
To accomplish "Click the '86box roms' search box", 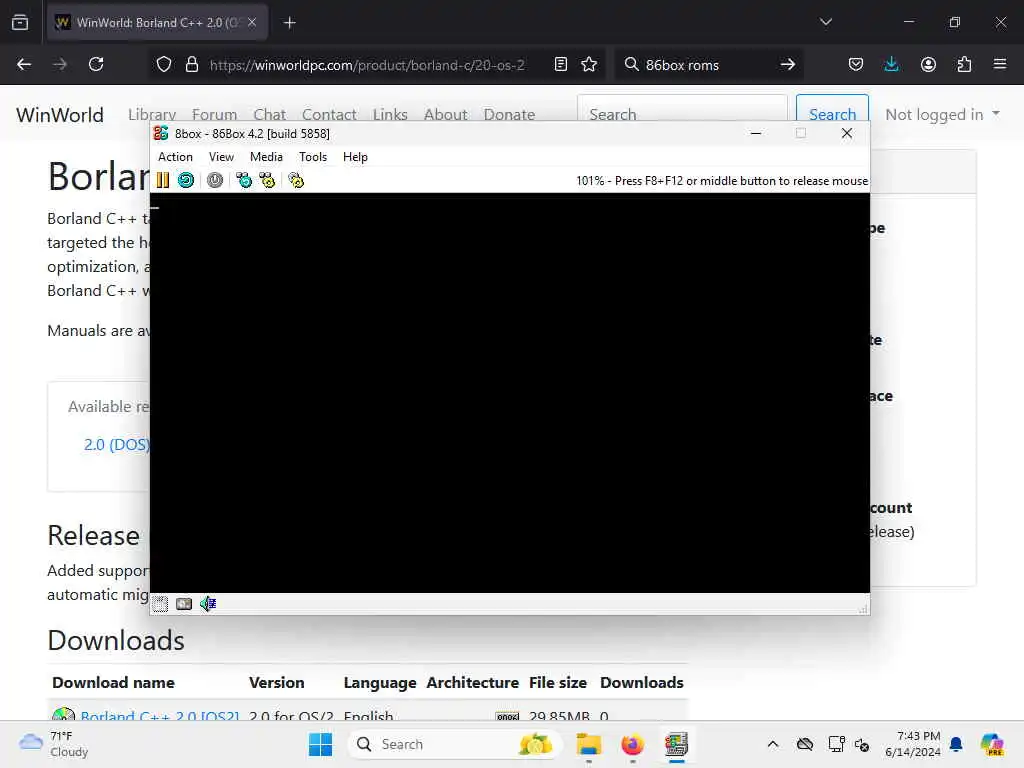I will pos(708,65).
